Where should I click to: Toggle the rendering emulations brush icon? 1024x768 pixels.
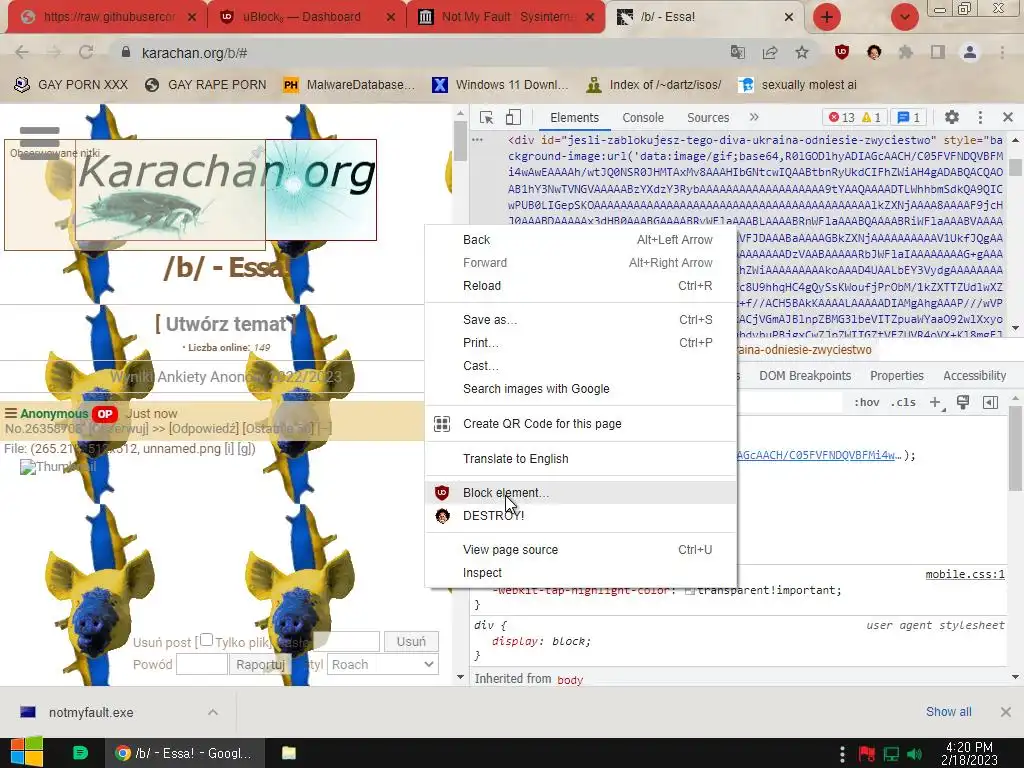pyautogui.click(x=963, y=402)
